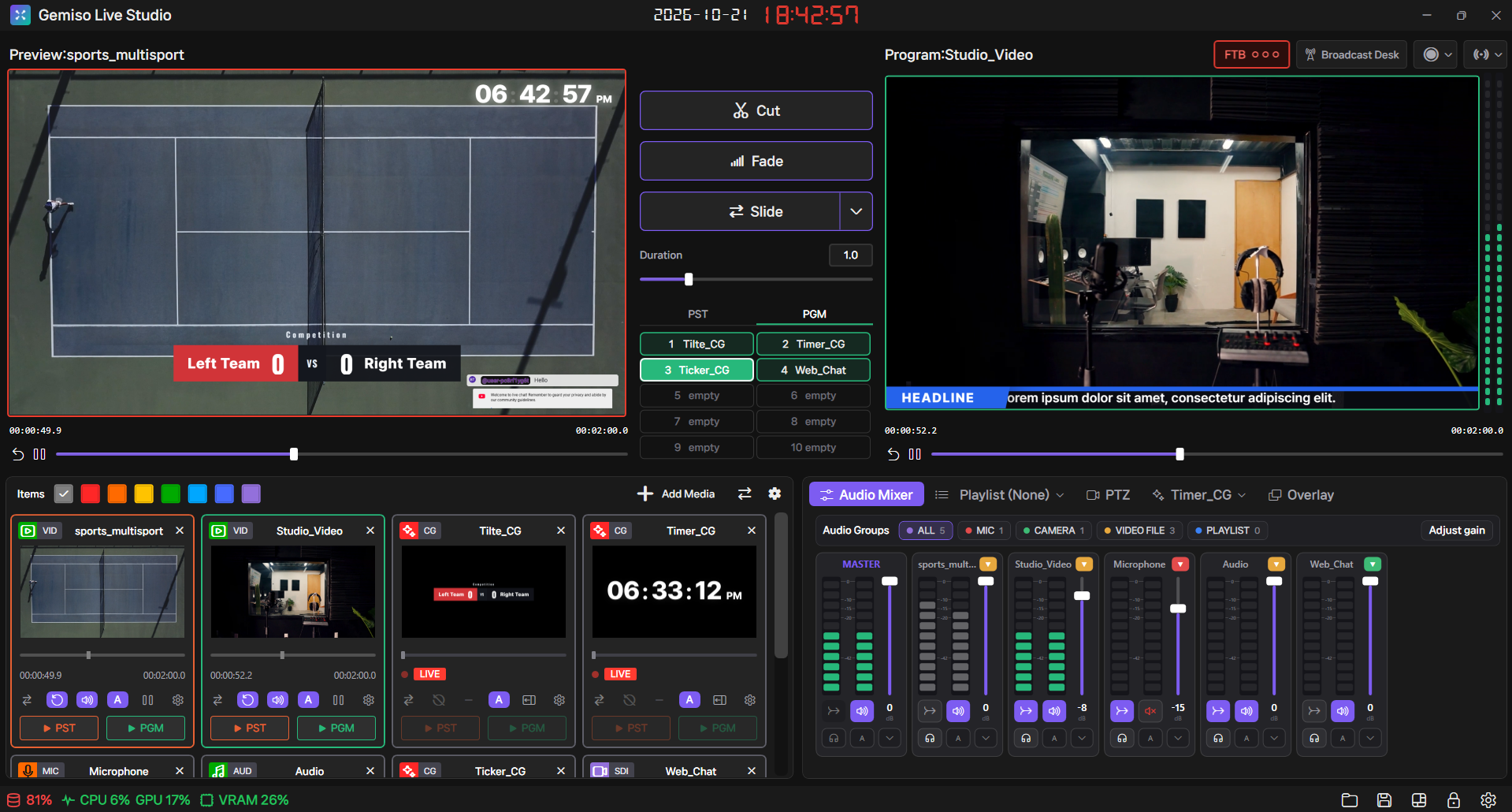Open the Items panel settings gear
The height and width of the screenshot is (812, 1512).
(775, 494)
